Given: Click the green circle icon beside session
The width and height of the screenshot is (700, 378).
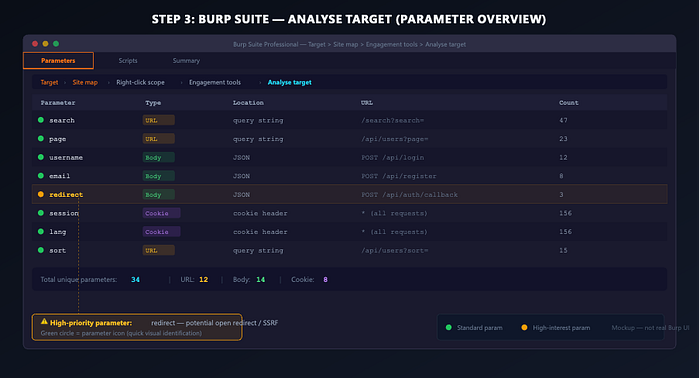Looking at the screenshot, I should coord(41,213).
